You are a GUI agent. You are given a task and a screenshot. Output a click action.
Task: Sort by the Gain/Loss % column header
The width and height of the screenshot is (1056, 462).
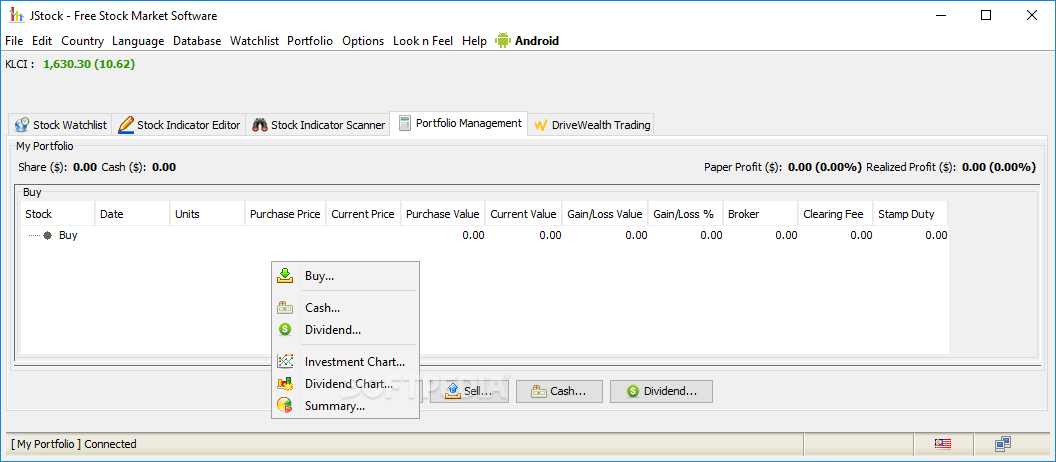pos(685,214)
